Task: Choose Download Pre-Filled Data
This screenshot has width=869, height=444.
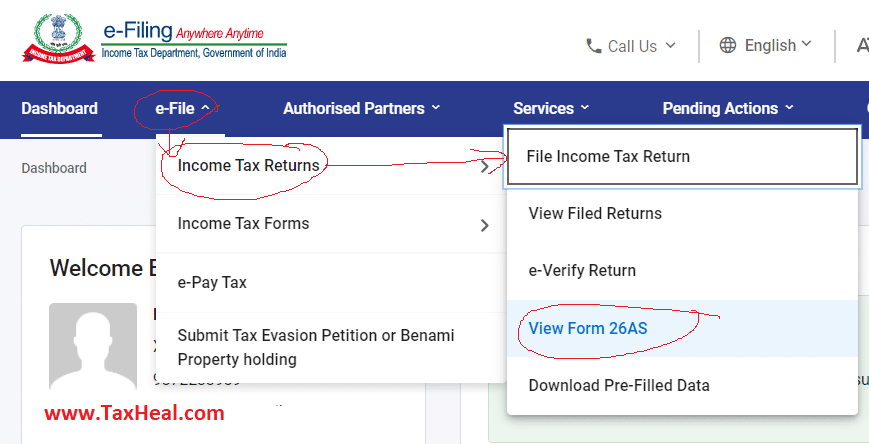Action: point(619,385)
